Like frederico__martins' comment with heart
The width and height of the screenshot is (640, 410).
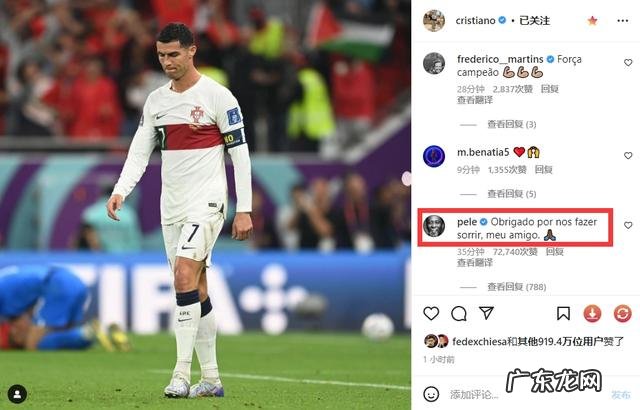[x=628, y=62]
